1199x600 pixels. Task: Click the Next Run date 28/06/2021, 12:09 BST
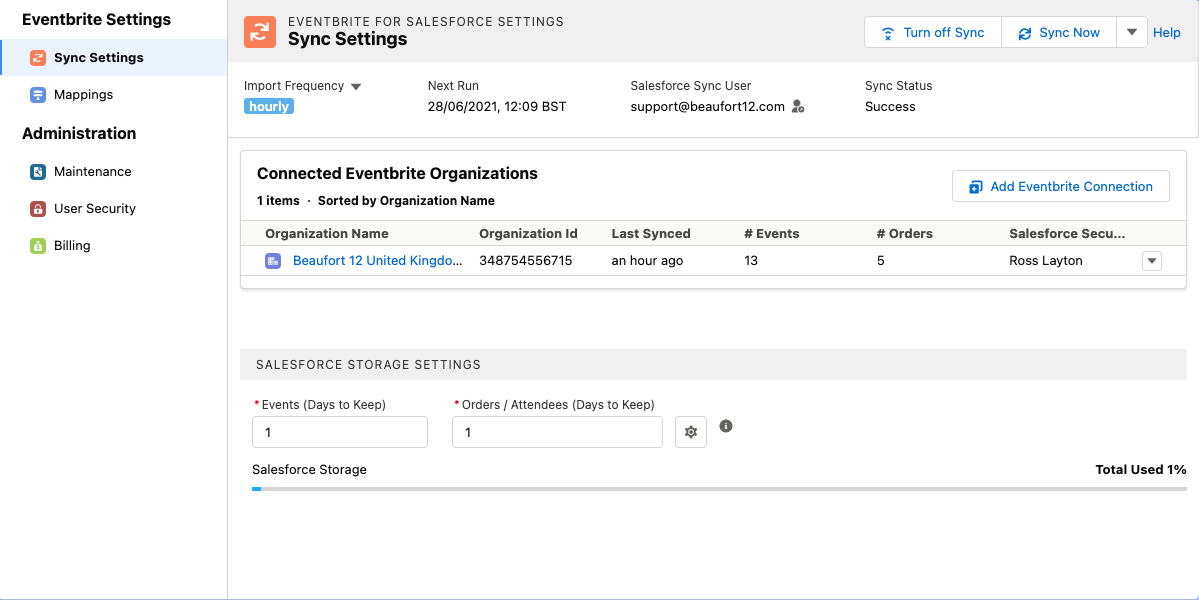(x=497, y=107)
